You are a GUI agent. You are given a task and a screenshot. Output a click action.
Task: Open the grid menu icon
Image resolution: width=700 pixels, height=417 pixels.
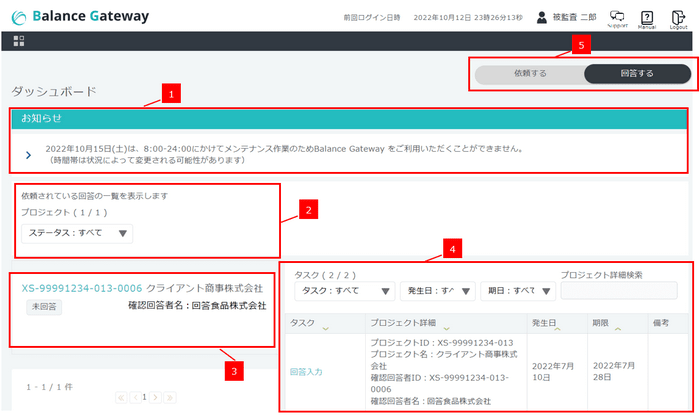pyautogui.click(x=19, y=41)
